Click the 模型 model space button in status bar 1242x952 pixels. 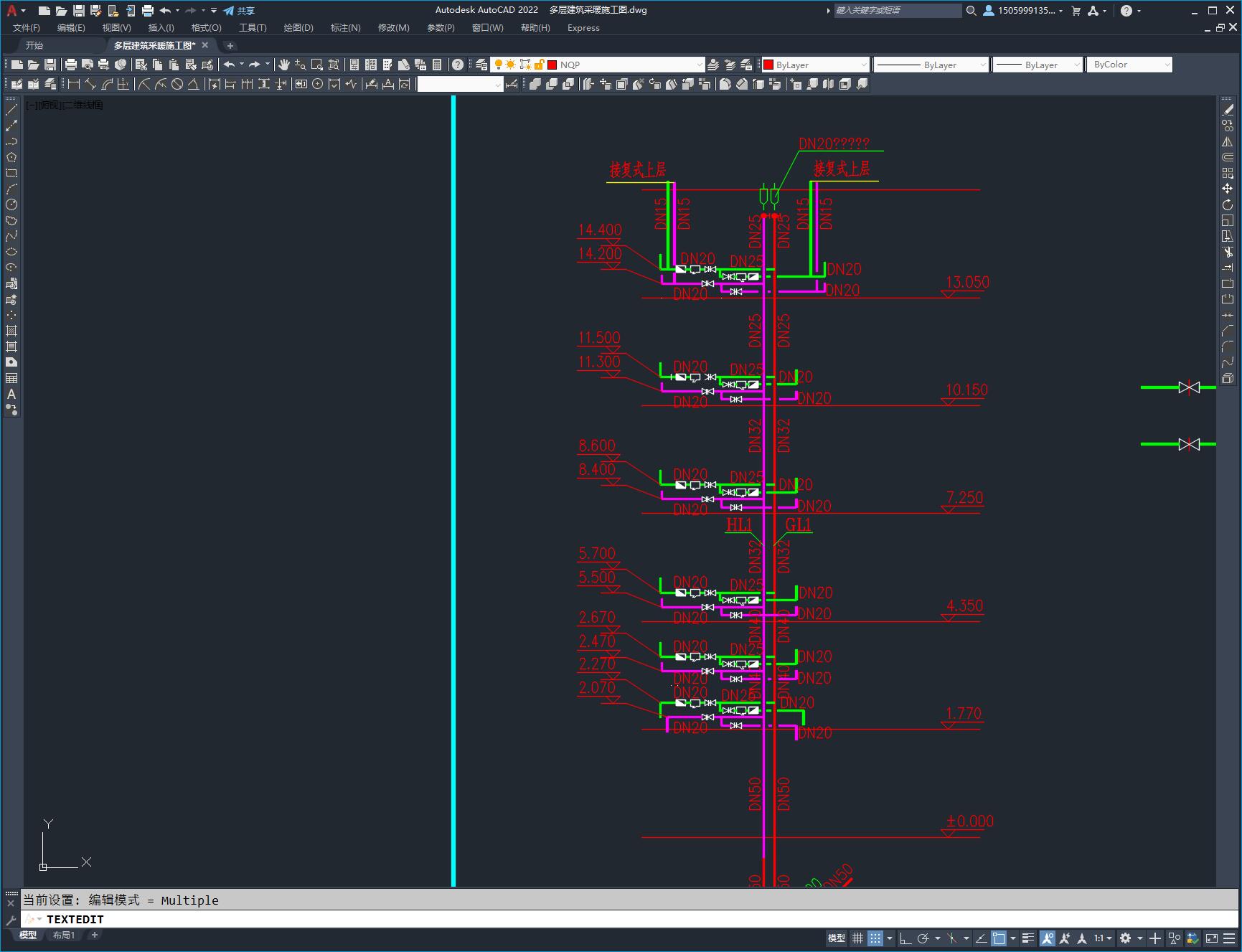pos(837,938)
